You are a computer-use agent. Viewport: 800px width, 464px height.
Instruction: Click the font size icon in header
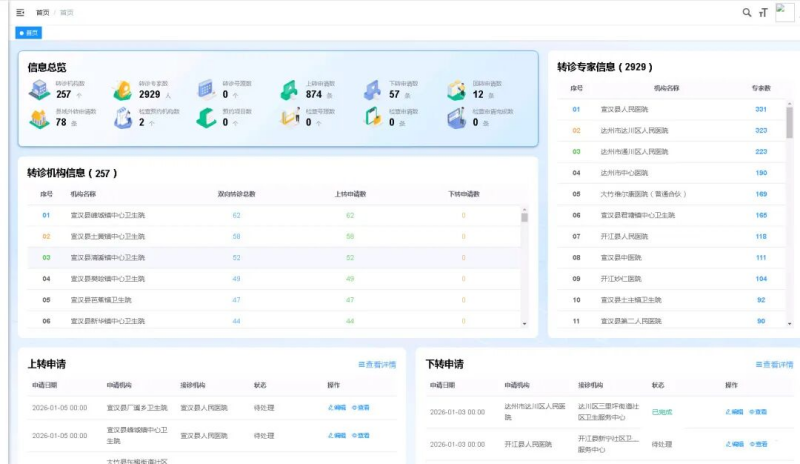(x=763, y=13)
